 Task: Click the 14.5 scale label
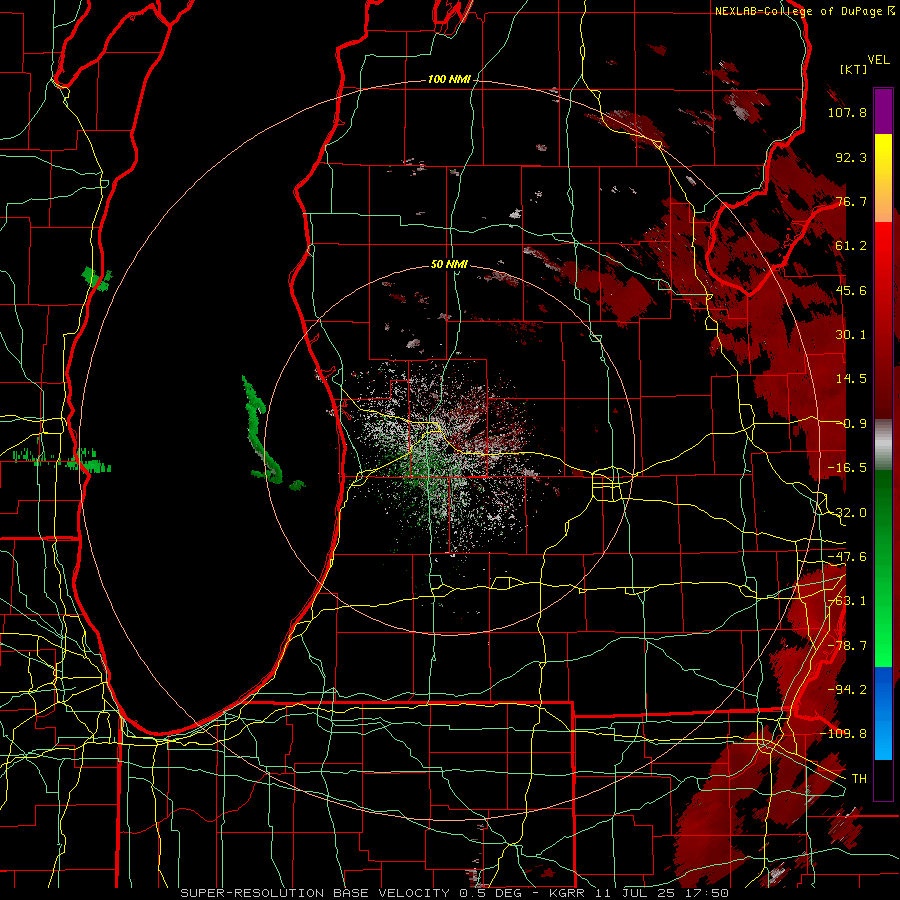[x=851, y=379]
